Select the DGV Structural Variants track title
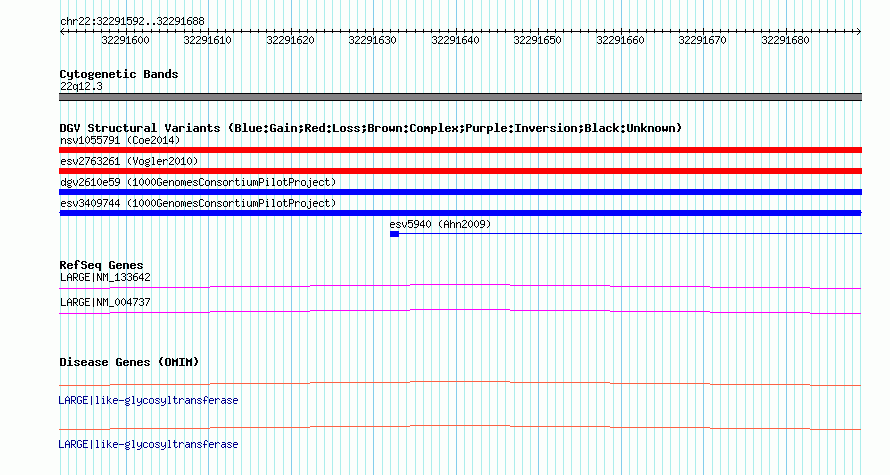Image resolution: width=890 pixels, height=475 pixels. pos(371,128)
